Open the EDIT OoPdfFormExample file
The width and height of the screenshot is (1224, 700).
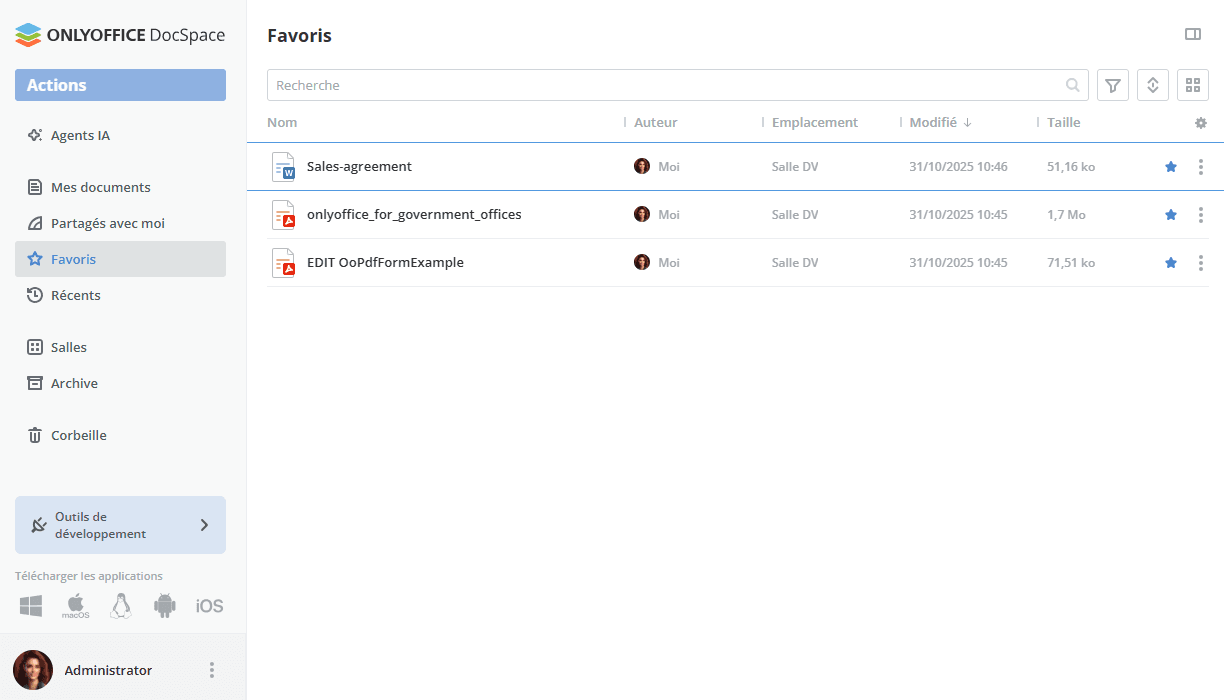click(x=385, y=263)
